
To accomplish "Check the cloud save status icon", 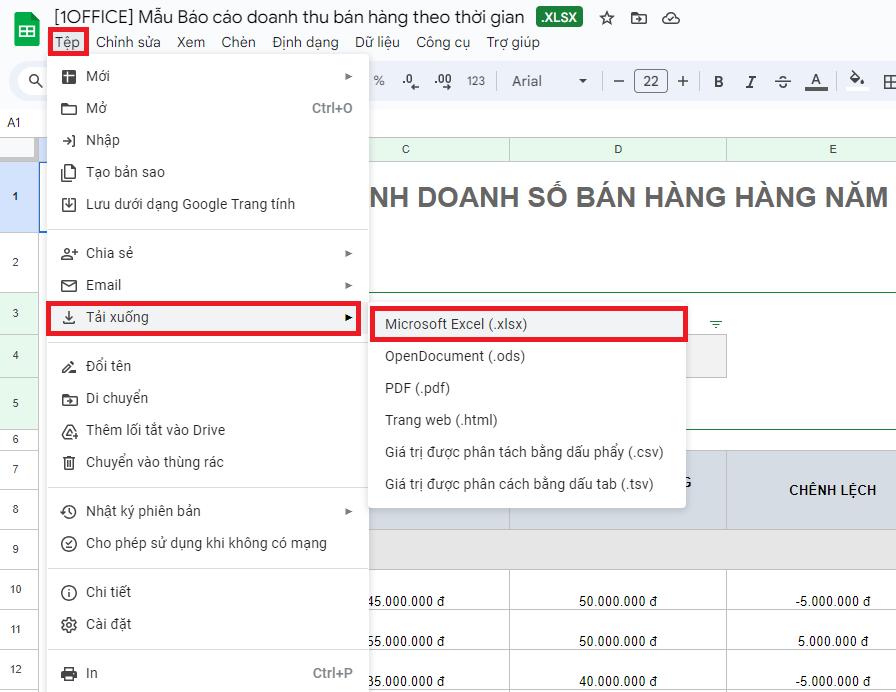I will pos(670,17).
